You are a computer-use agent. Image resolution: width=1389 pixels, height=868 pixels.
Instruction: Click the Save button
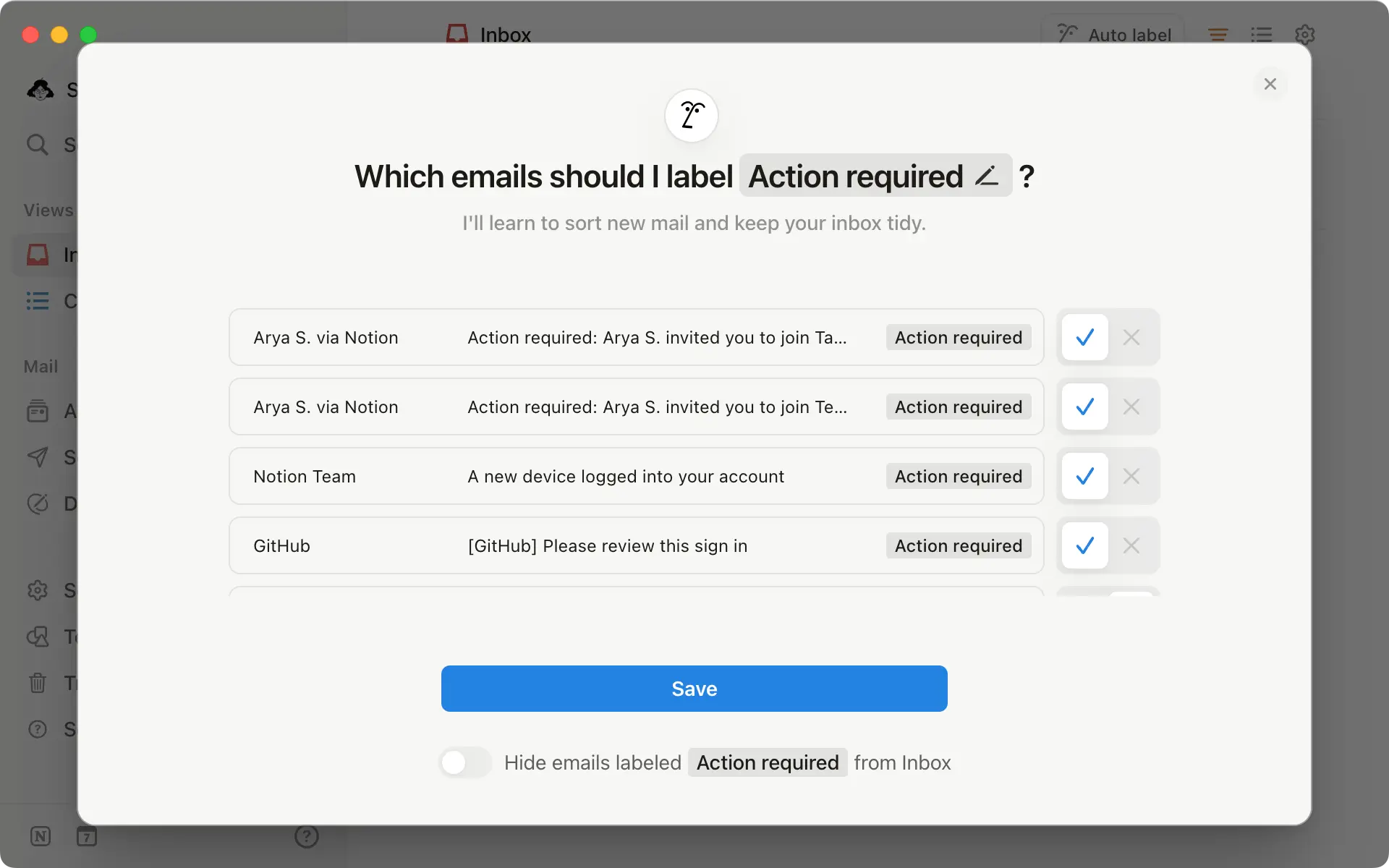click(693, 689)
